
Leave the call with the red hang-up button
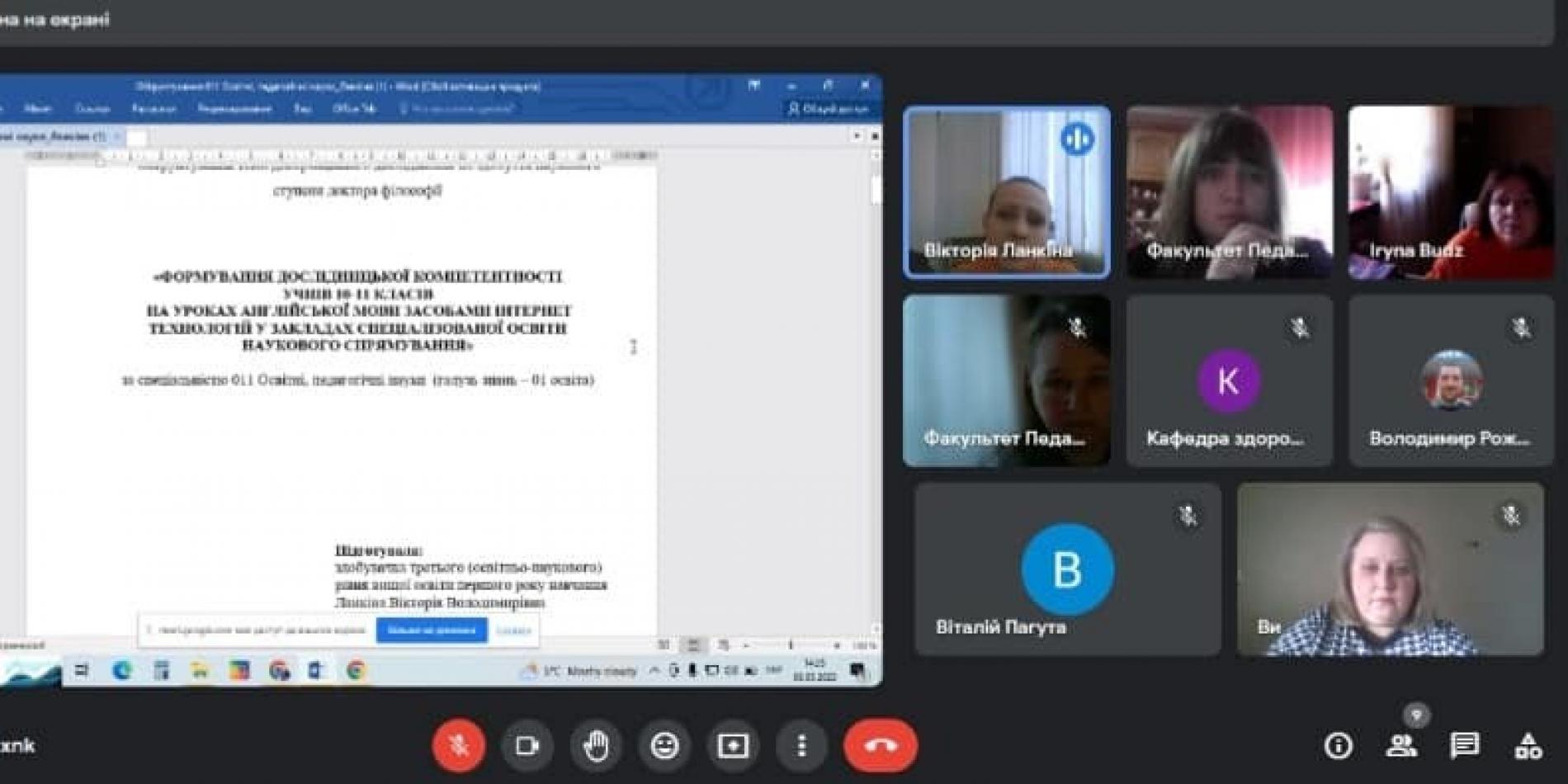pos(880,746)
